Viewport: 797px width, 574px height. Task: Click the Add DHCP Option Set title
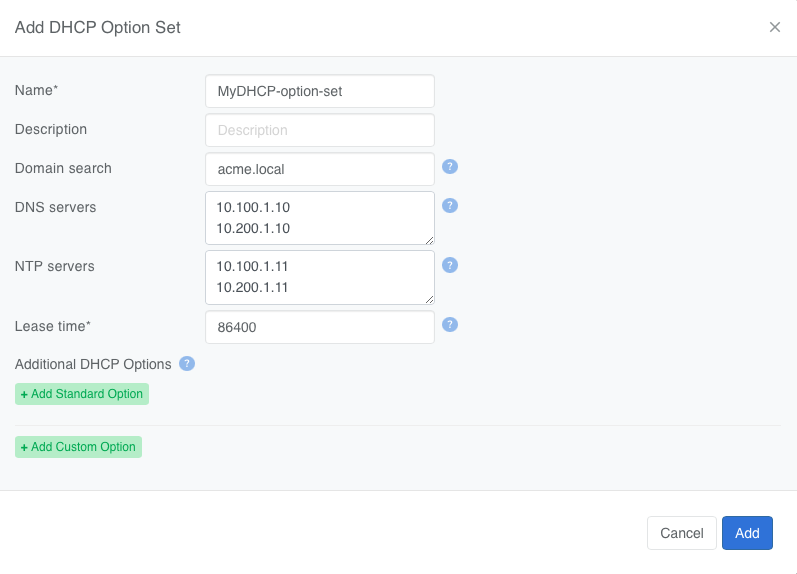pyautogui.click(x=98, y=28)
